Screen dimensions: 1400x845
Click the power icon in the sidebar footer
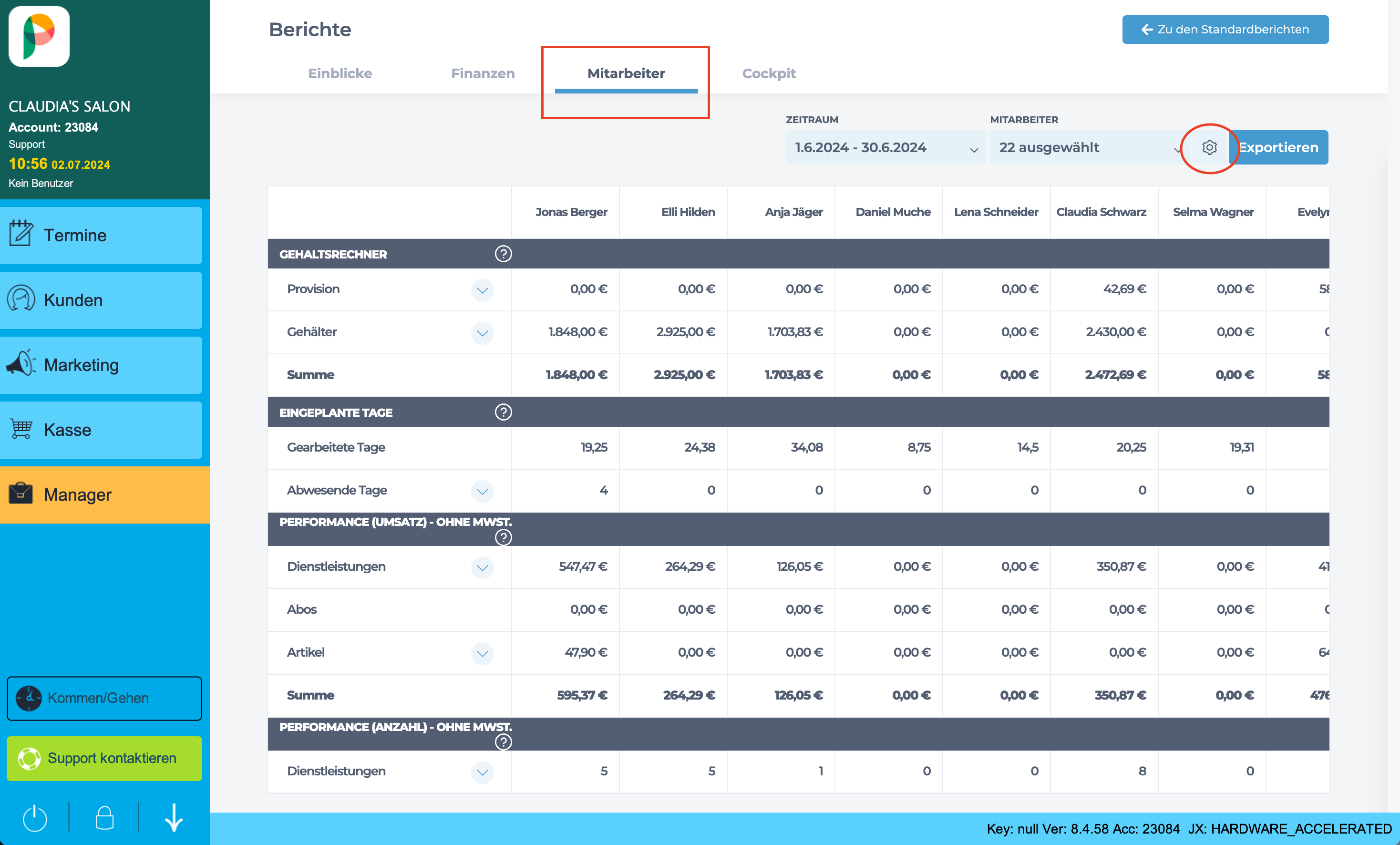tap(35, 818)
